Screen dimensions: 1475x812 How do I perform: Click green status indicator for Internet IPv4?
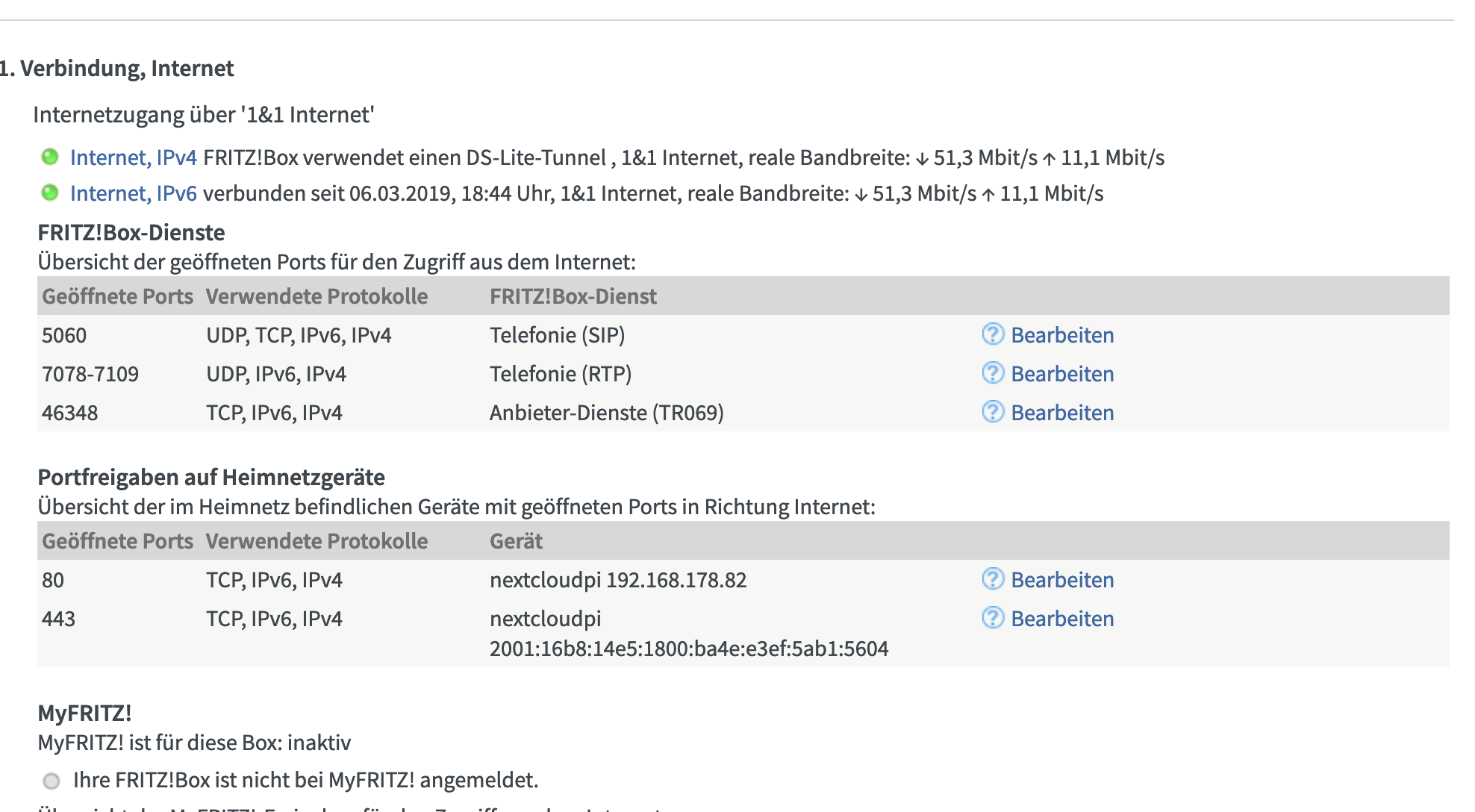click(50, 157)
